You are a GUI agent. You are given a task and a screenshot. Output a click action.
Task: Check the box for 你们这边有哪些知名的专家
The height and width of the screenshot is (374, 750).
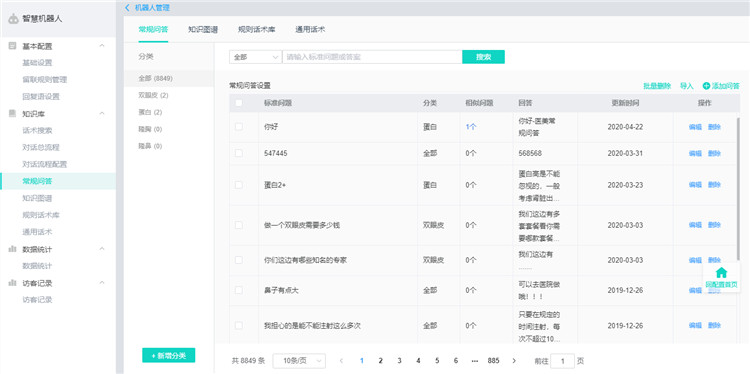[x=239, y=260]
